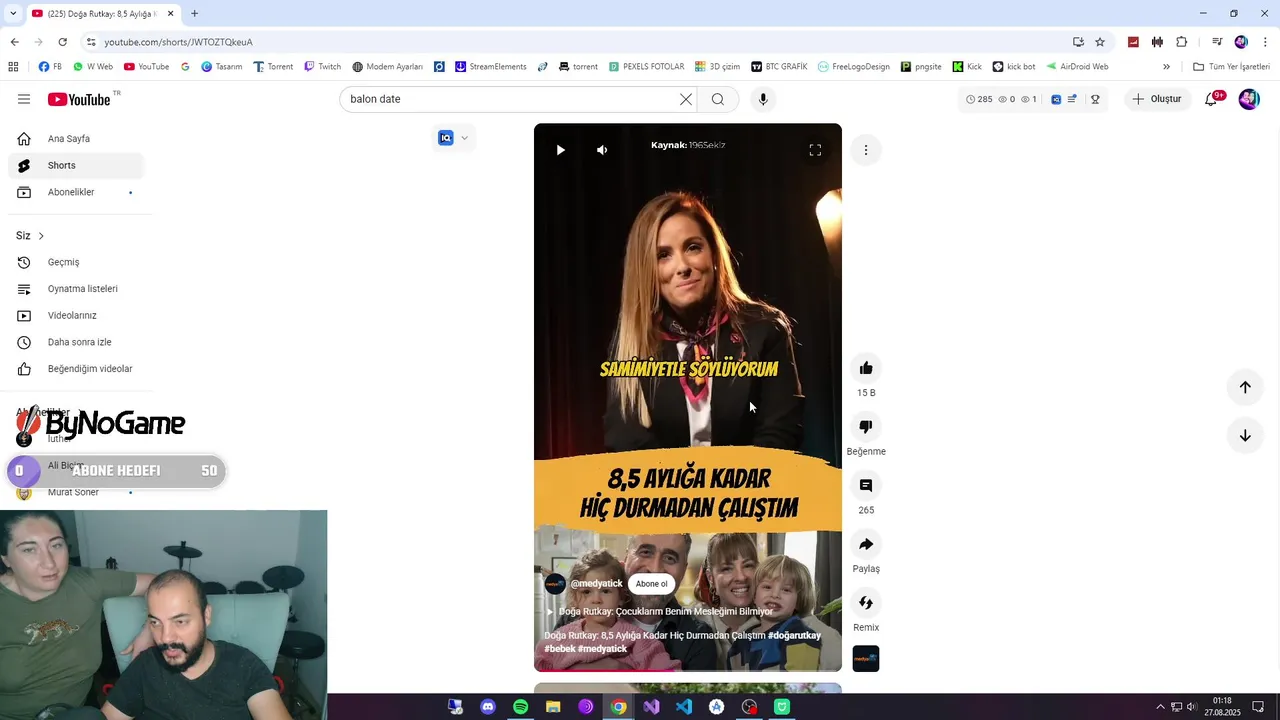The height and width of the screenshot is (720, 1280).
Task: Go to the YouTube home logo
Action: click(79, 99)
